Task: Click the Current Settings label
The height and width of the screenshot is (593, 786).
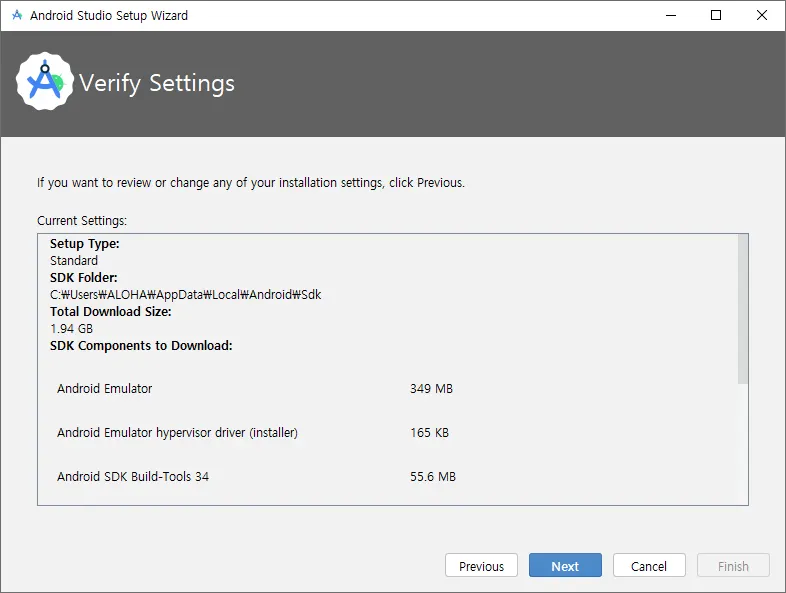Action: pos(82,220)
